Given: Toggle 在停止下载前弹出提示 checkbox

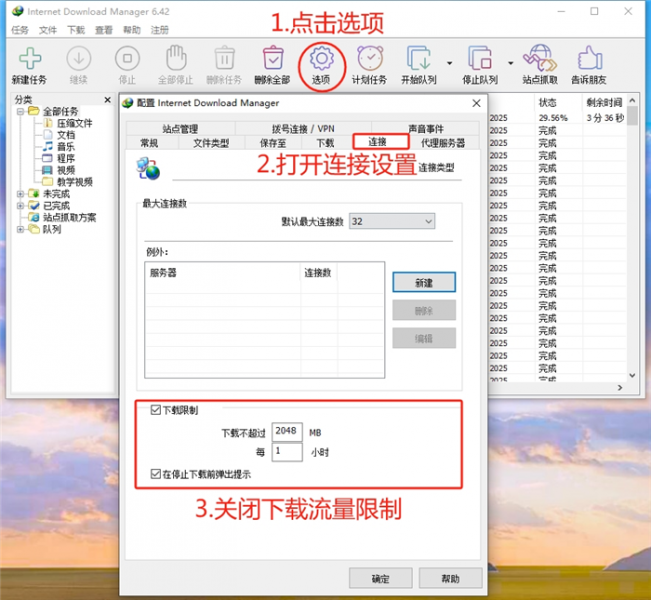Looking at the screenshot, I should pos(156,474).
